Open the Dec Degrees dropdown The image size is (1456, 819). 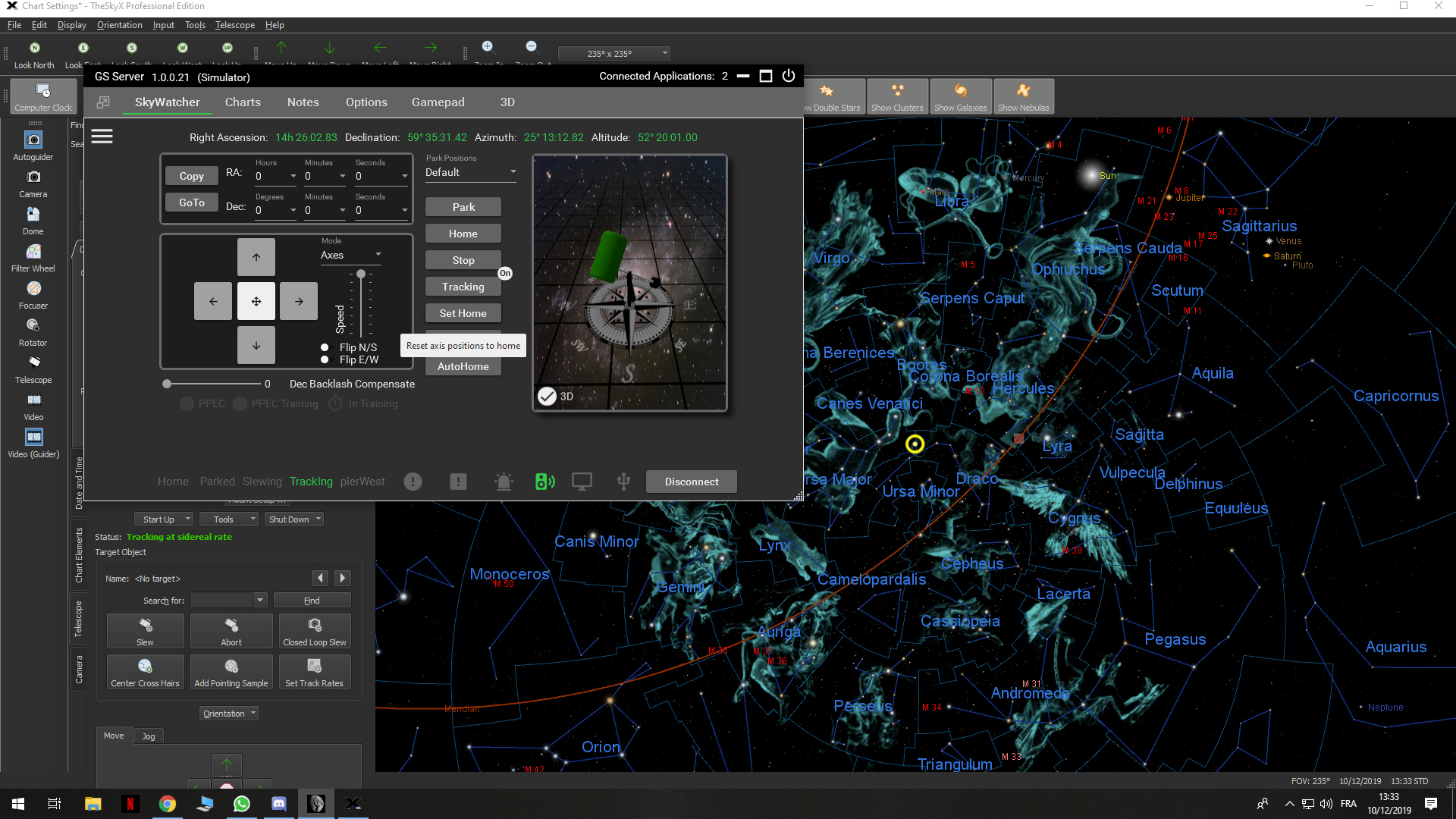(275, 210)
